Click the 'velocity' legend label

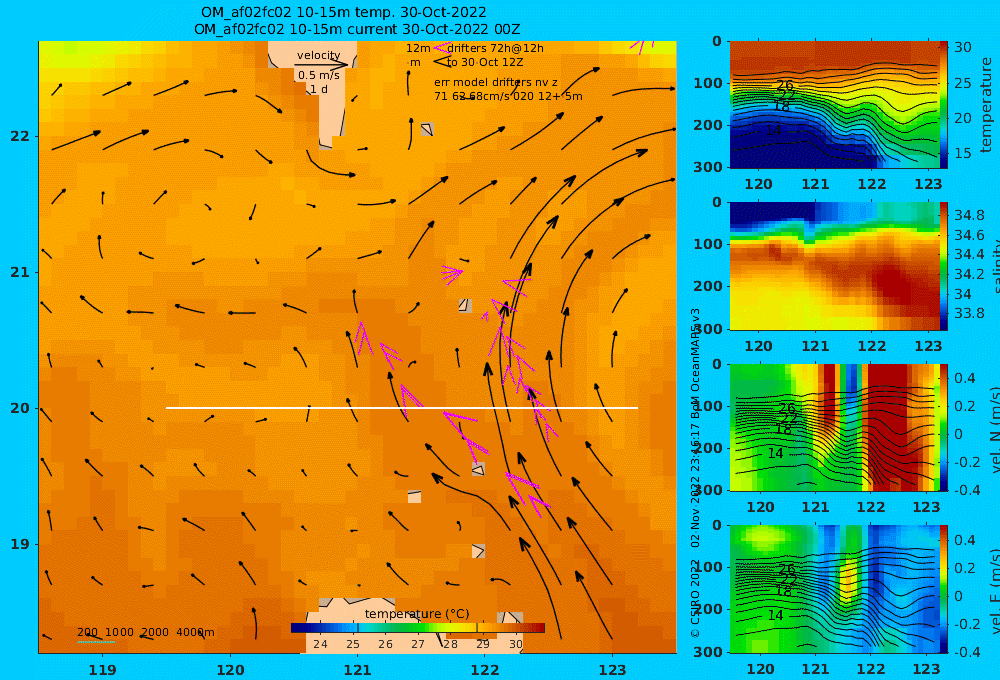[318, 55]
